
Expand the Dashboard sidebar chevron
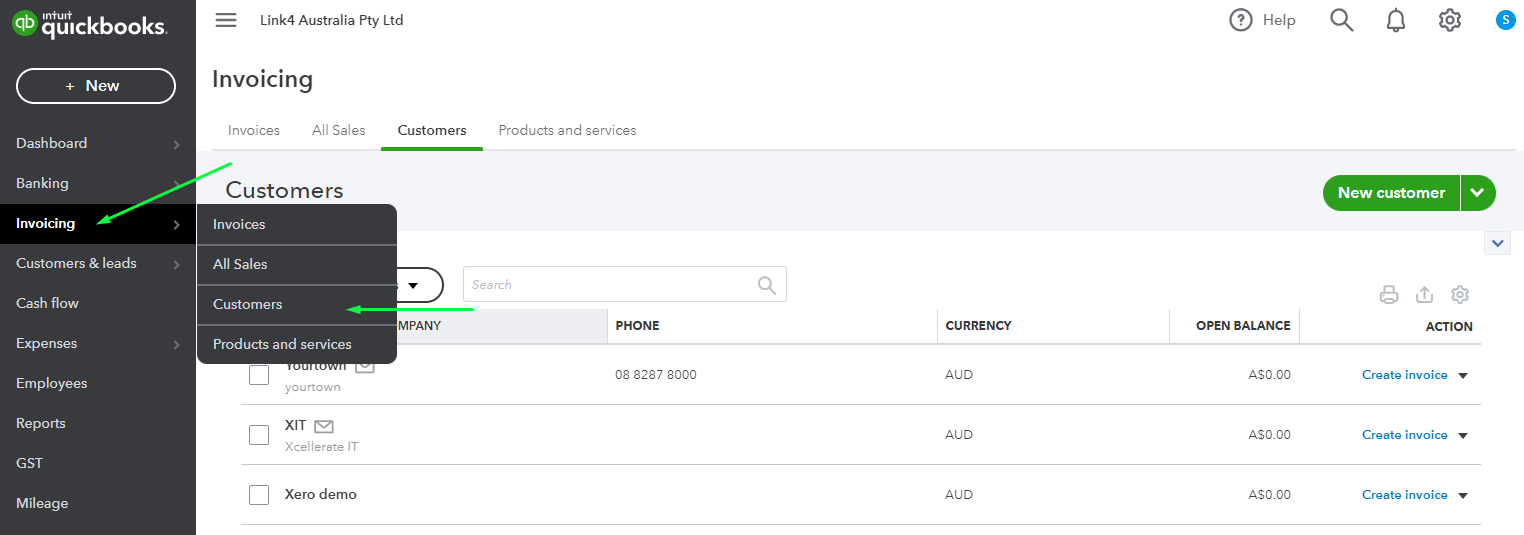click(176, 144)
